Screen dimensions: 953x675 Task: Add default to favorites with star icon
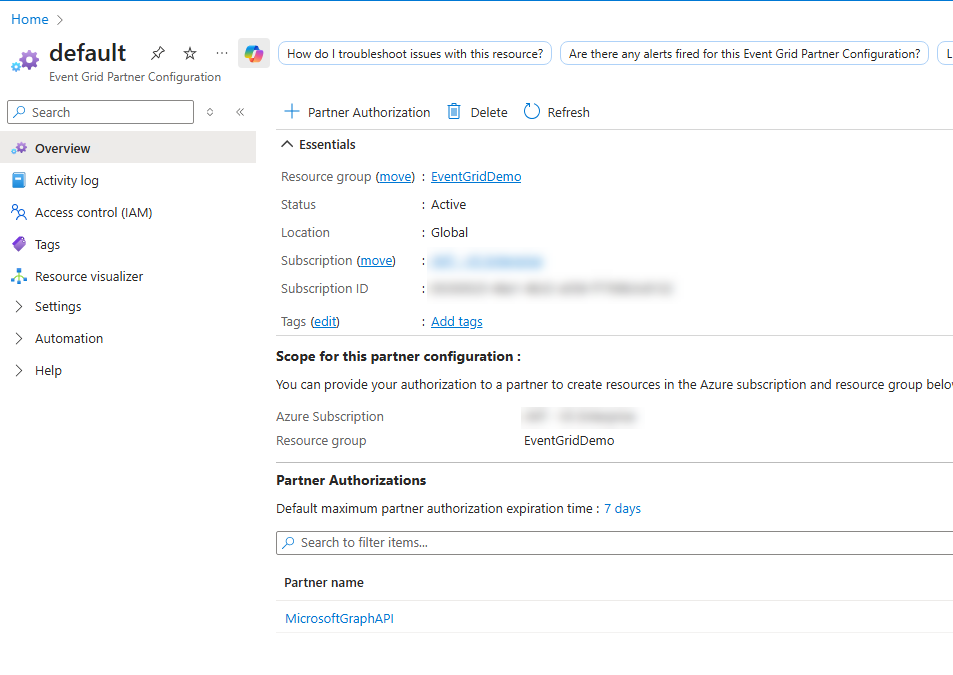tap(189, 54)
